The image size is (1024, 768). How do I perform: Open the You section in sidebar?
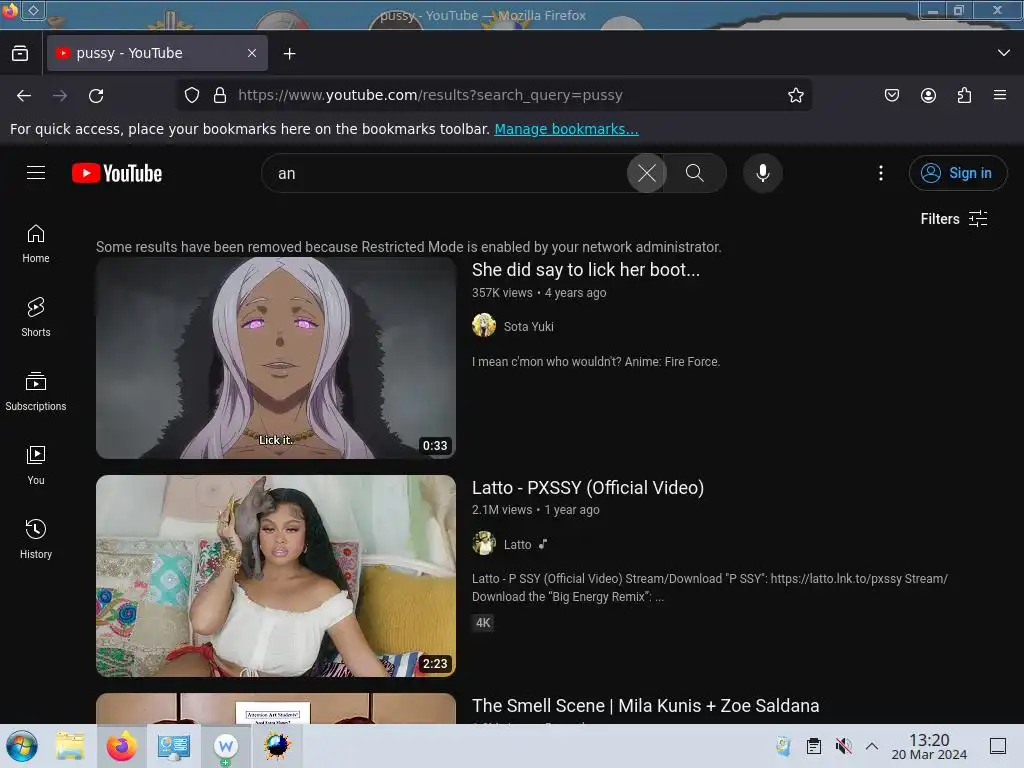36,465
